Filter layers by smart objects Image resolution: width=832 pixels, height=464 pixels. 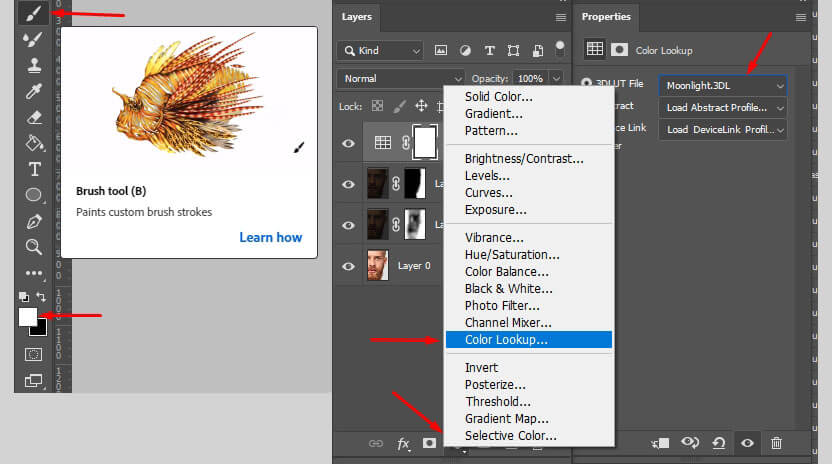[538, 50]
